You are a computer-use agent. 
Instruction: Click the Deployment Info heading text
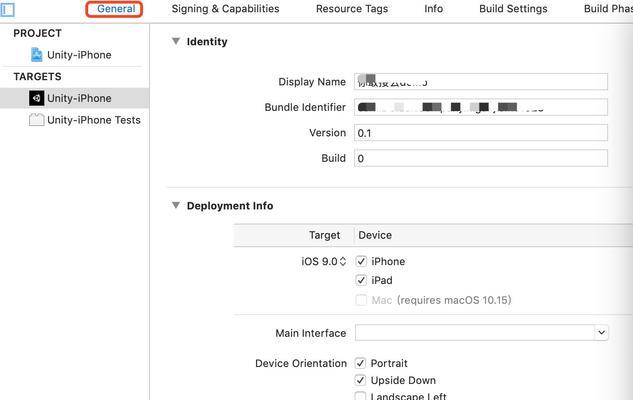tap(230, 206)
